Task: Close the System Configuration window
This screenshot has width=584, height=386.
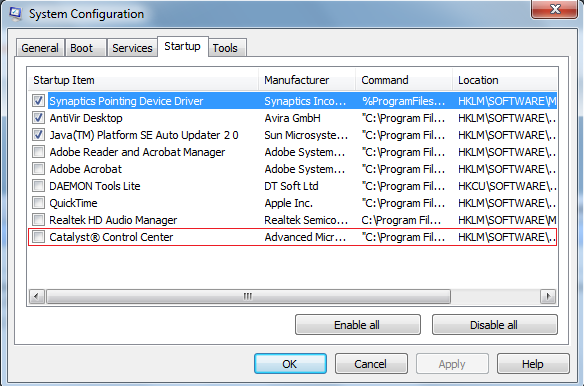Action: tap(555, 8)
